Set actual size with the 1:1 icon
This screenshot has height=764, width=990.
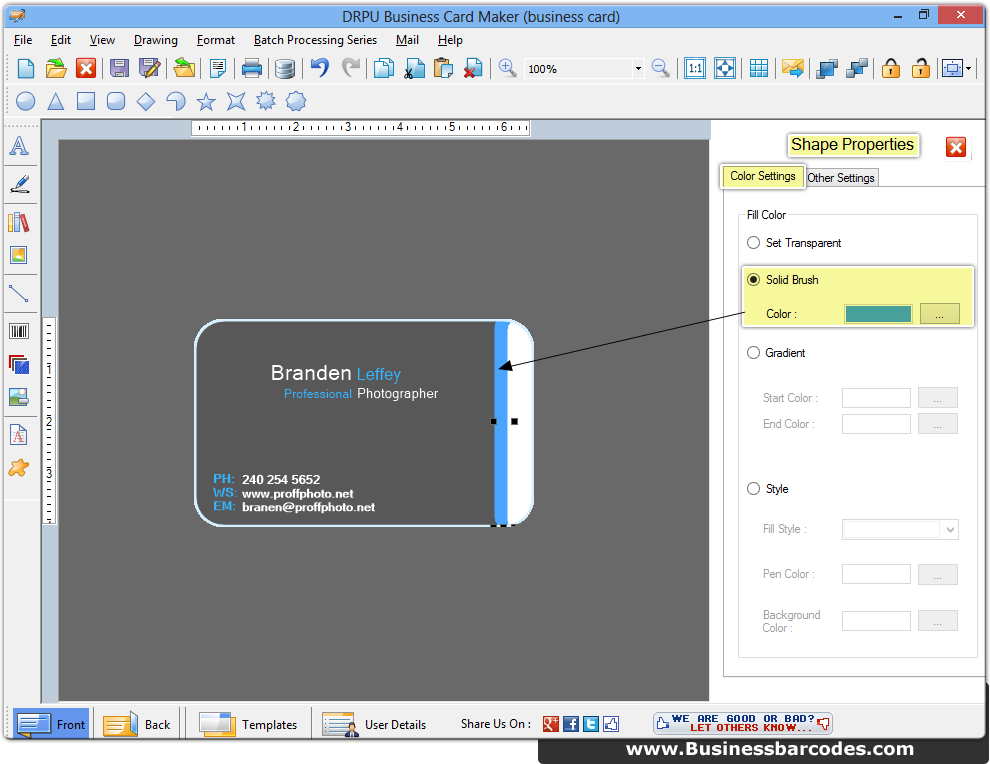[695, 68]
